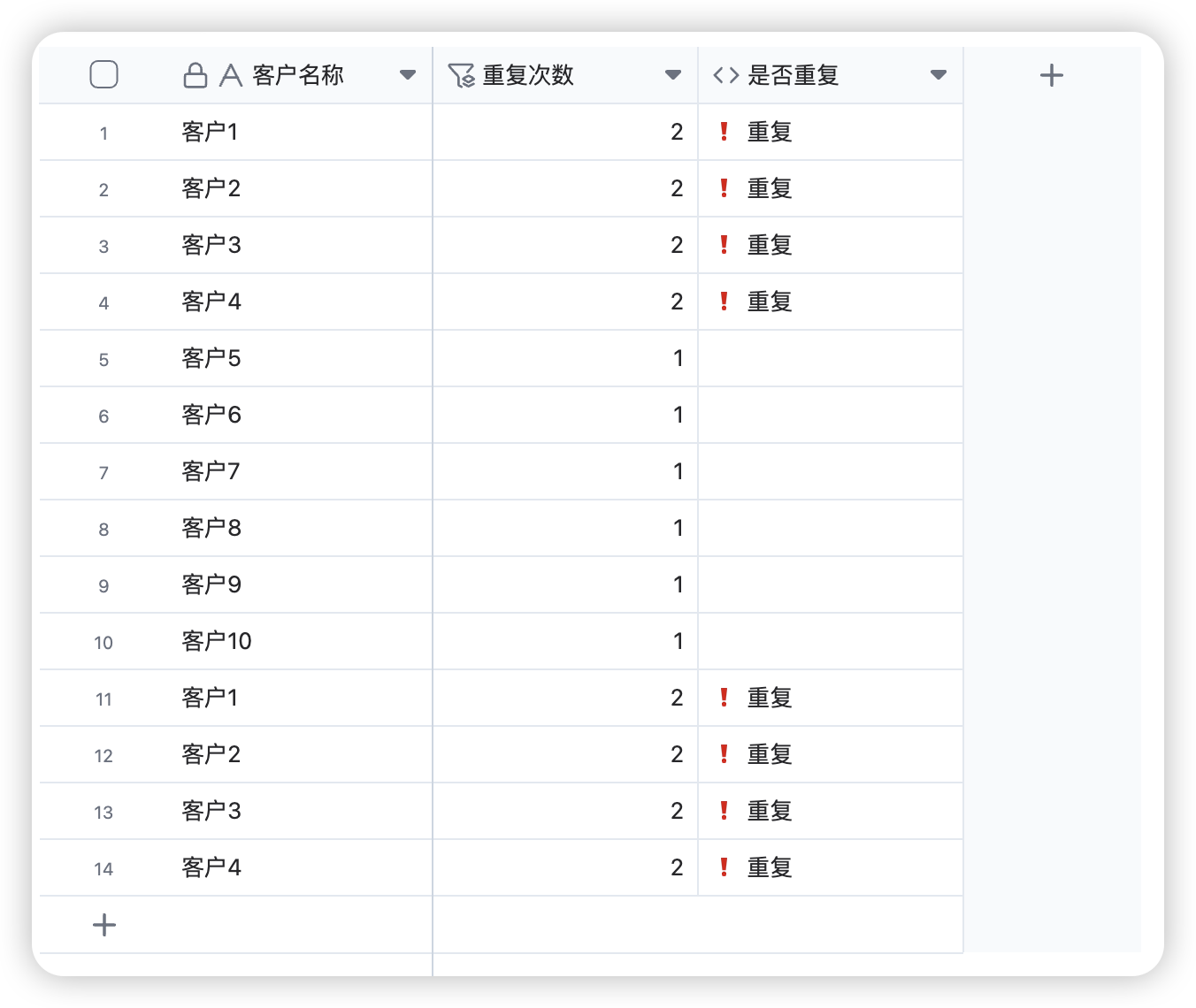
Task: Click the 重复 label in row 2
Action: (769, 187)
